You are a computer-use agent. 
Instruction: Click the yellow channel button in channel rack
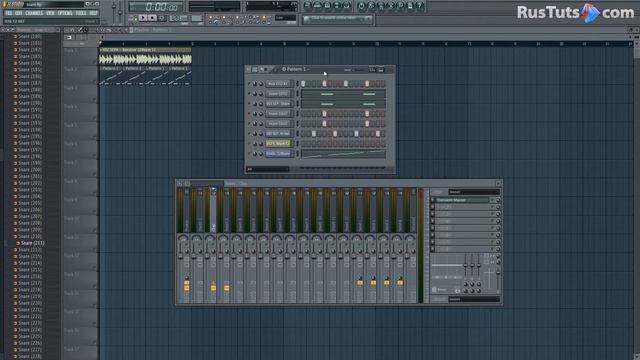[x=278, y=144]
